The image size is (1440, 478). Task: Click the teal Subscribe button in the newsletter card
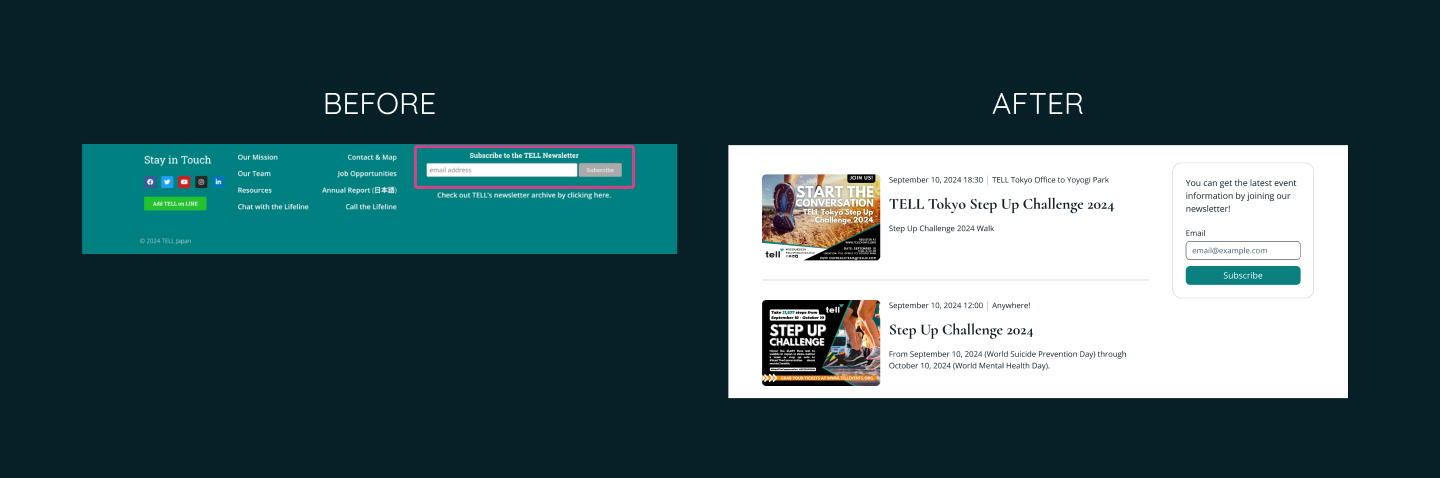1243,275
